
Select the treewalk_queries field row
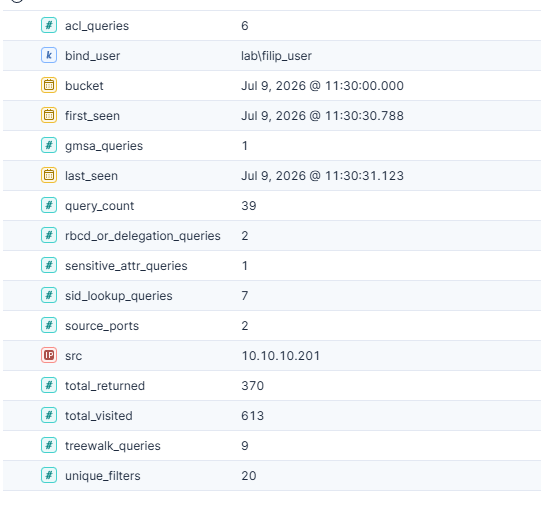tap(272, 446)
